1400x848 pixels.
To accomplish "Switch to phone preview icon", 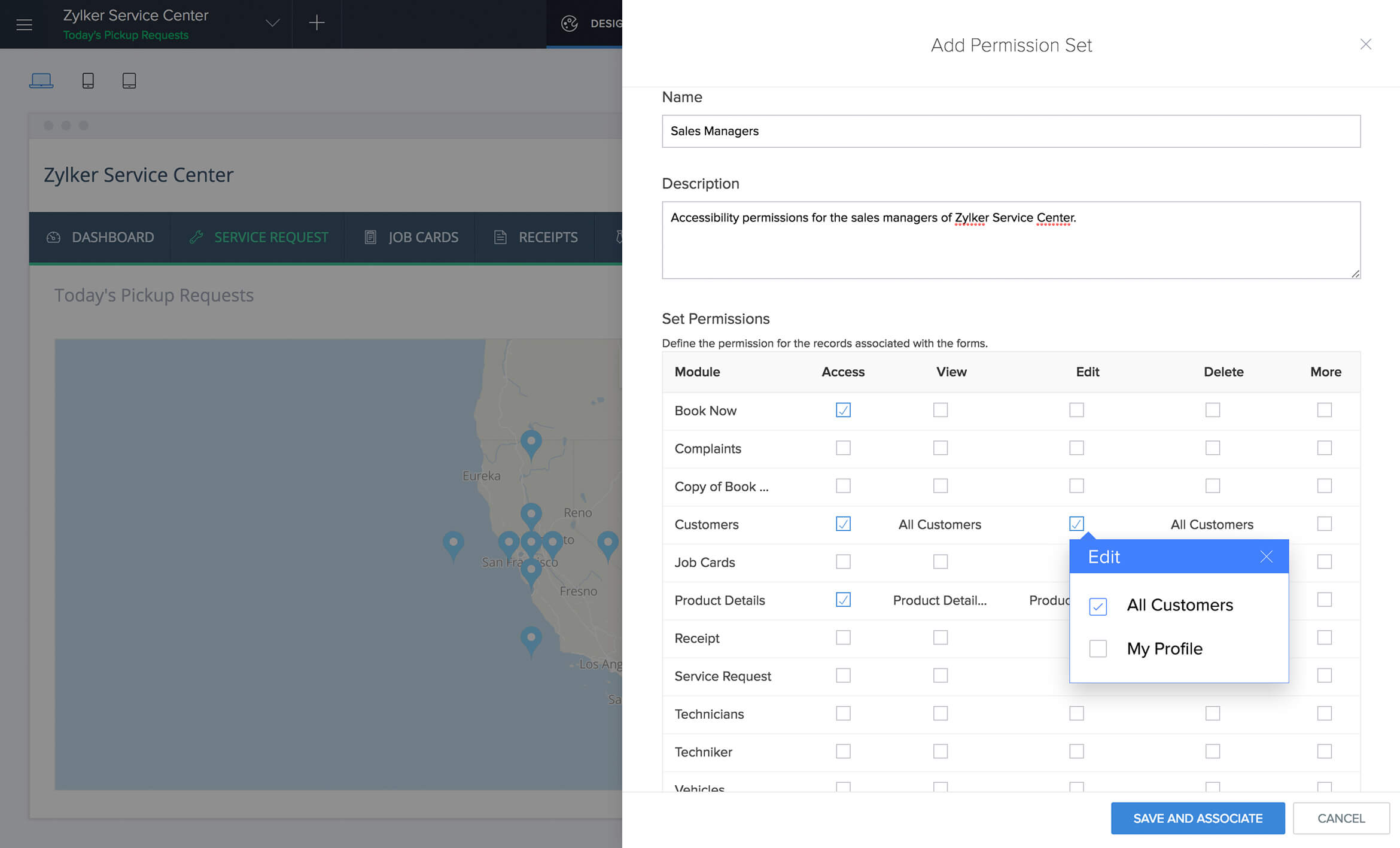I will coord(88,80).
